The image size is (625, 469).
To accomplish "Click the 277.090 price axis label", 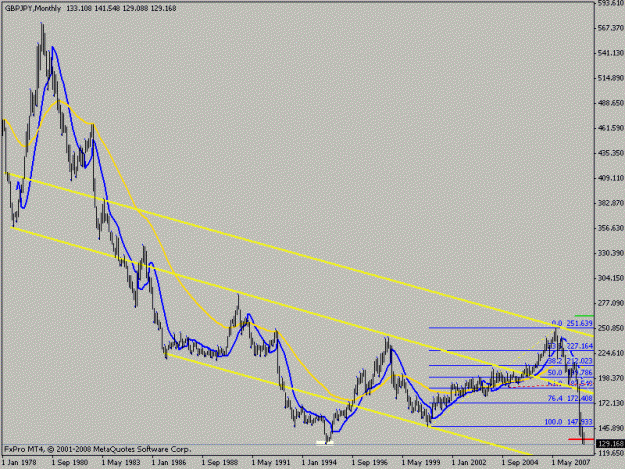I will coord(611,303).
